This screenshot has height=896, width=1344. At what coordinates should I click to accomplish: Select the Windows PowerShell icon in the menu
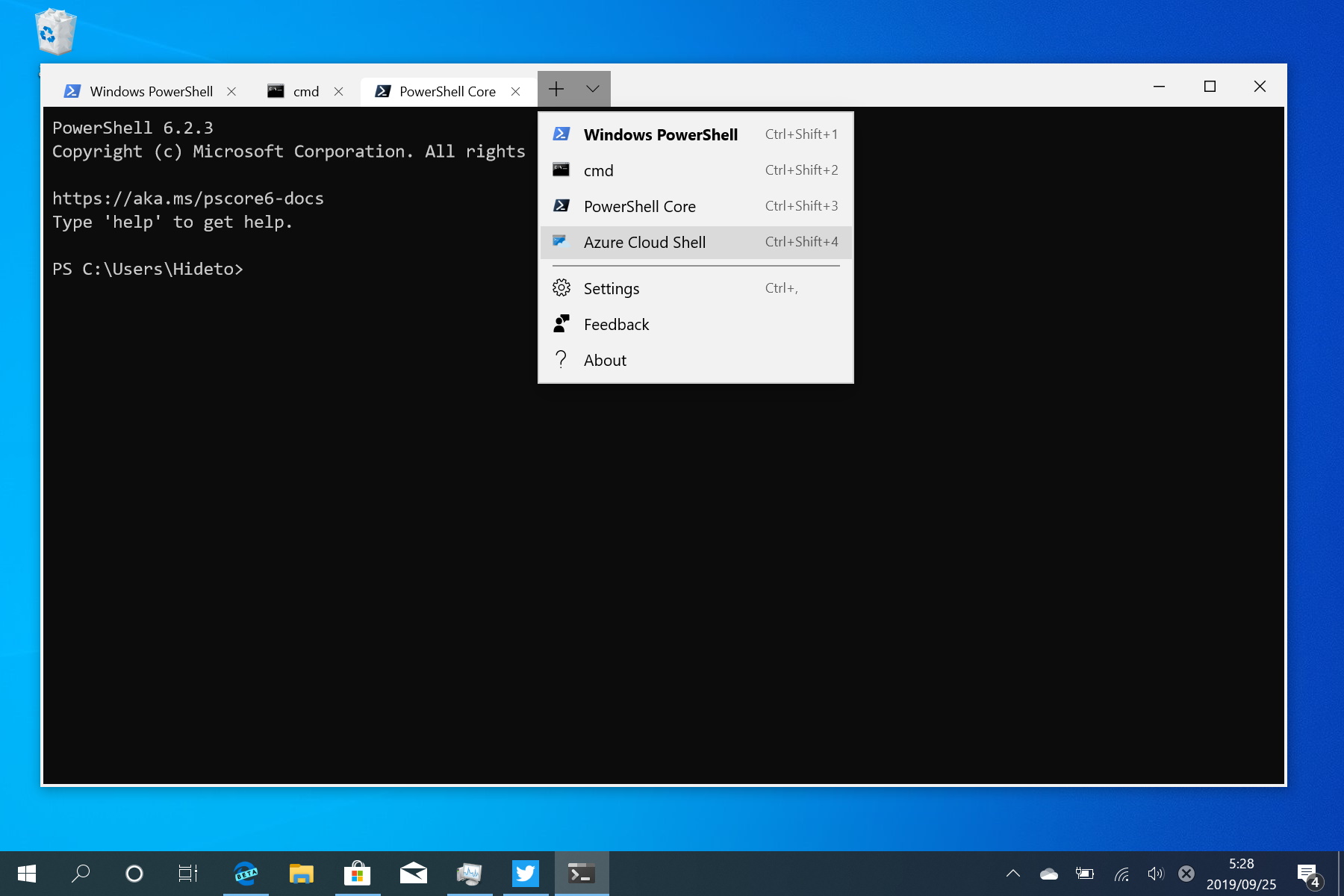(x=561, y=134)
